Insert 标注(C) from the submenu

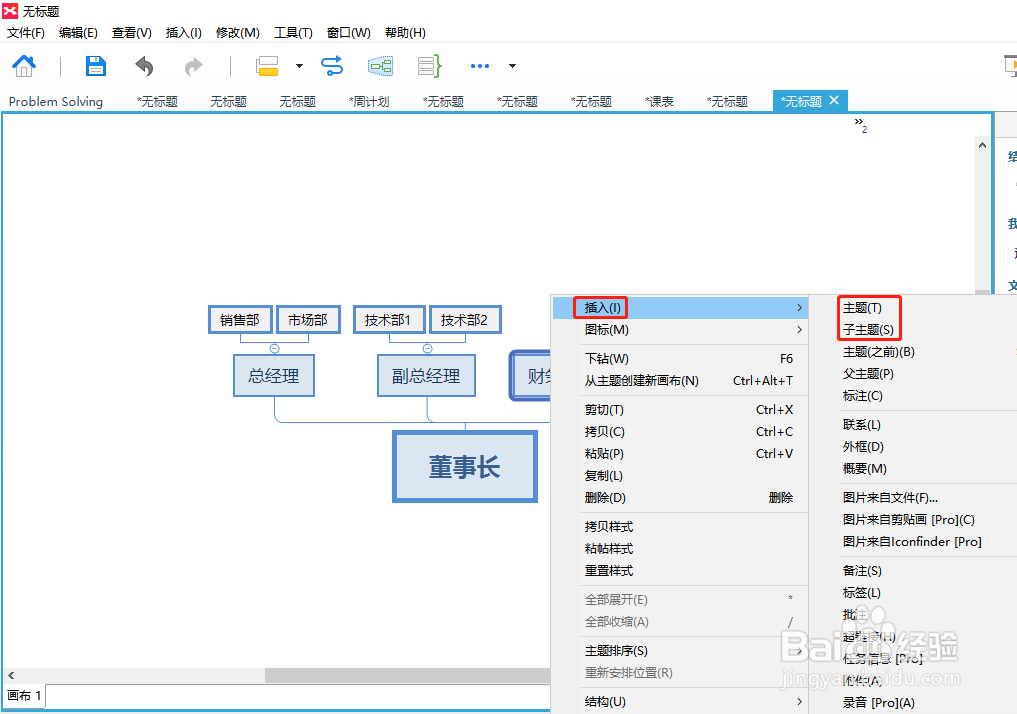tap(862, 396)
